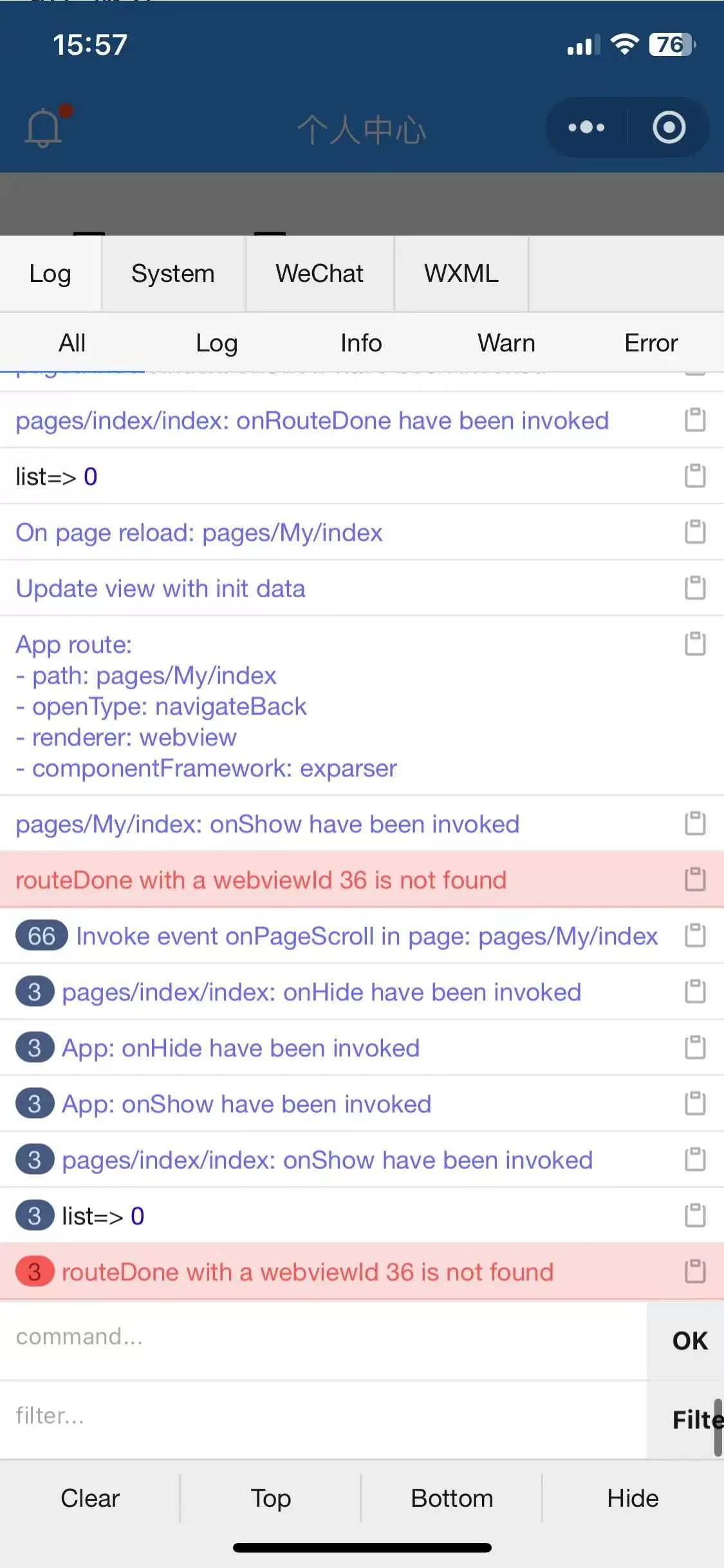Copy the App route log block
The height and width of the screenshot is (1568, 724).
point(695,644)
